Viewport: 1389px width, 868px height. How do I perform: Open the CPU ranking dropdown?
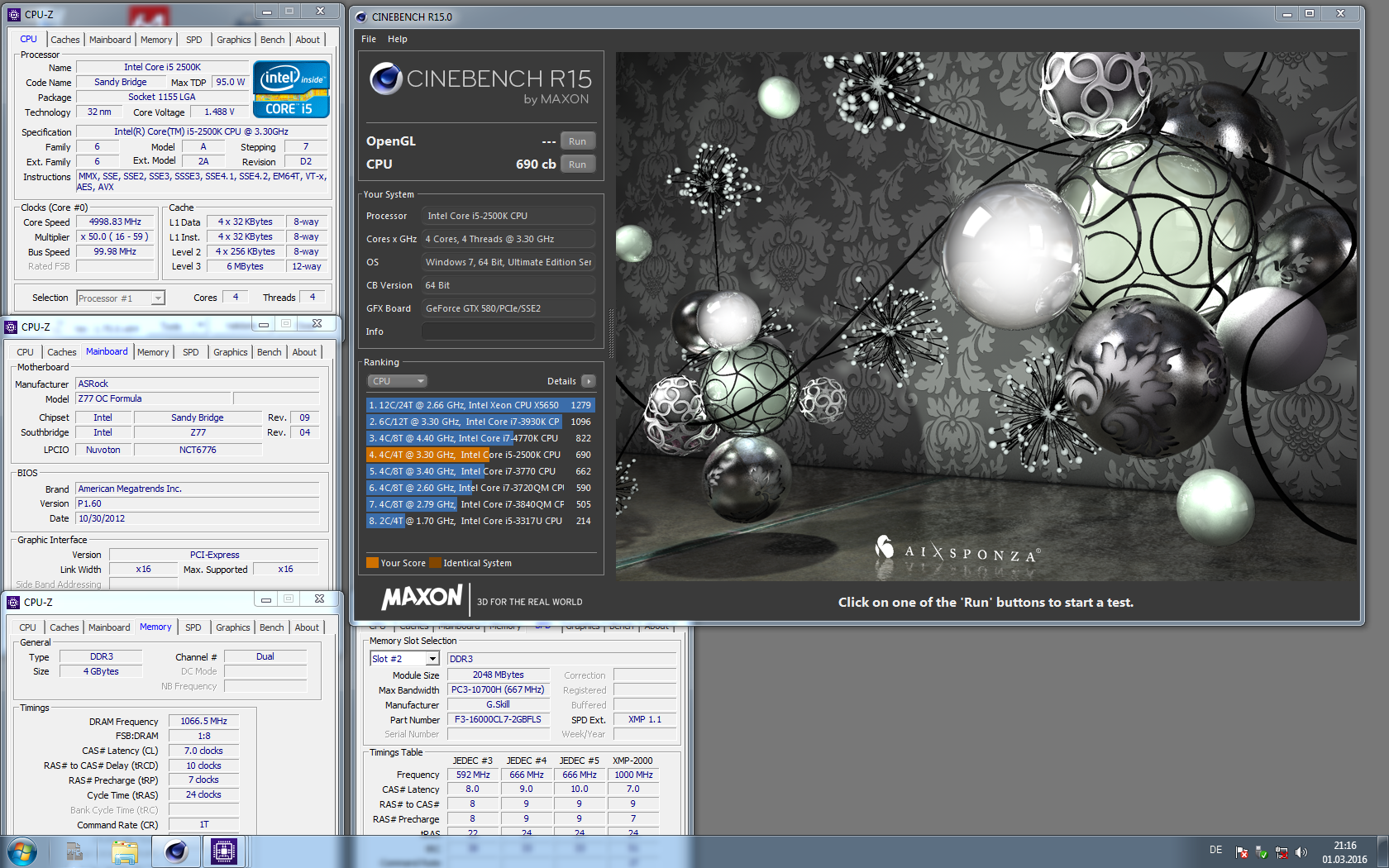pyautogui.click(x=397, y=381)
